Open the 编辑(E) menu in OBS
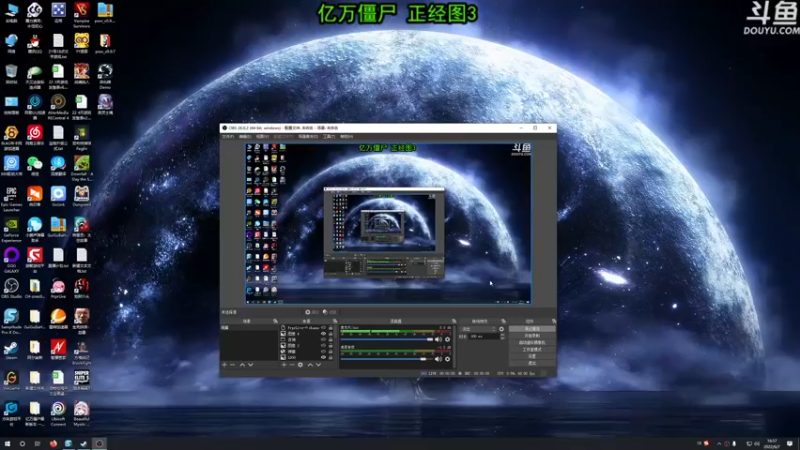This screenshot has height=450, width=800. click(x=245, y=136)
